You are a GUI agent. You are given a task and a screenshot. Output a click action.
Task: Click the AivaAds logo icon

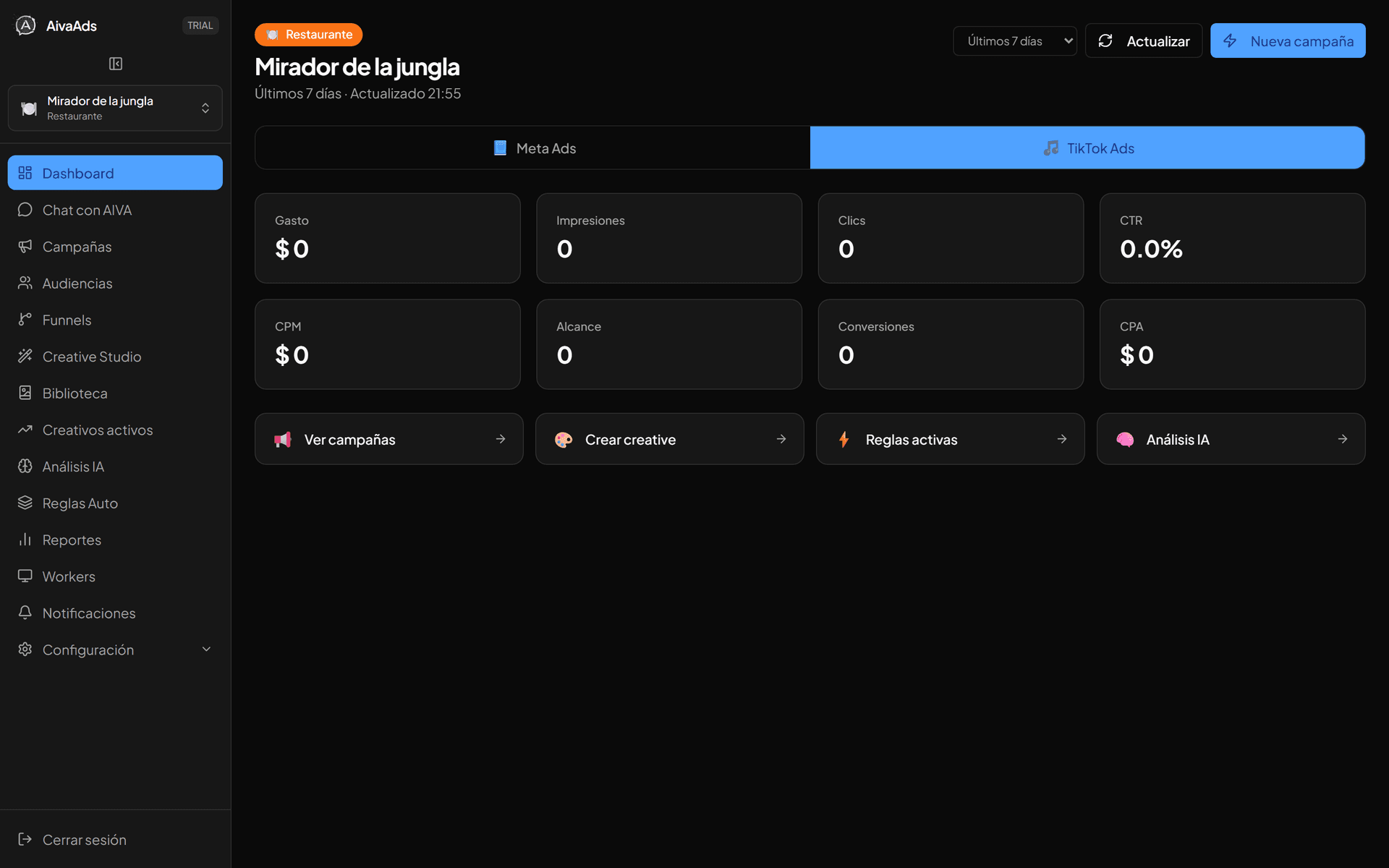point(25,25)
